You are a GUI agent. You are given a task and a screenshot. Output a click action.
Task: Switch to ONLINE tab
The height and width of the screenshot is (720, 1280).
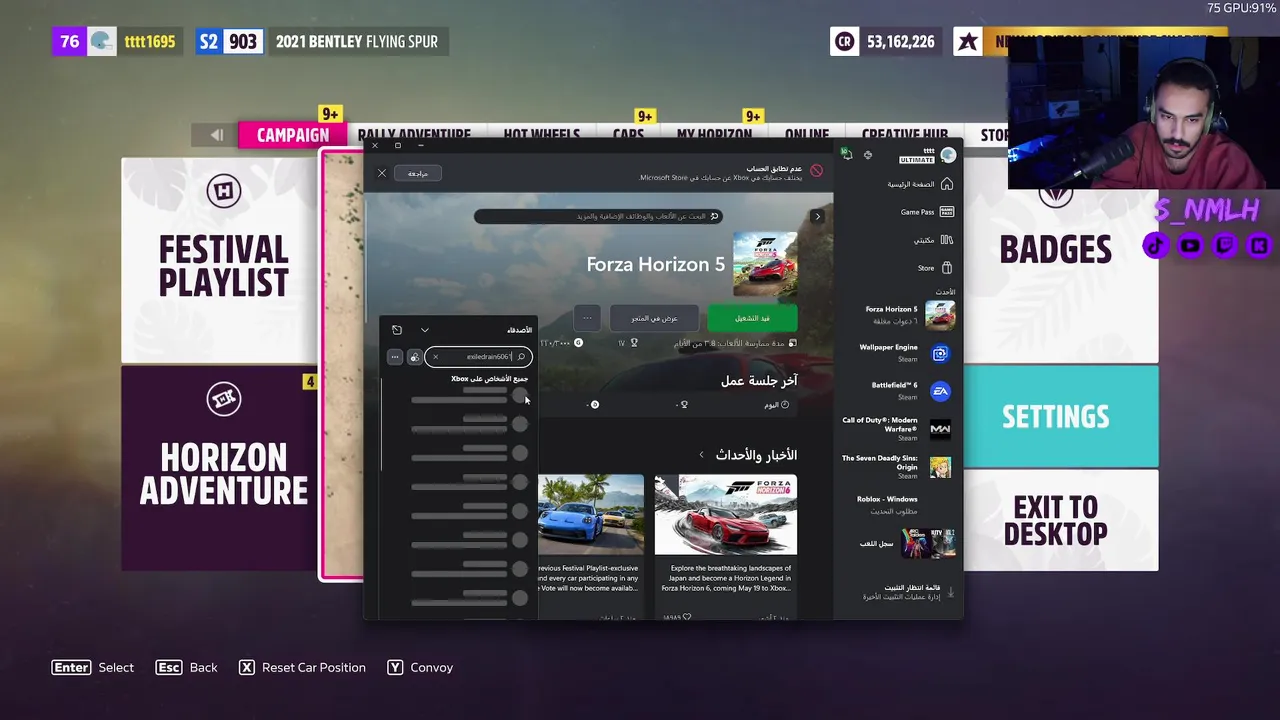pos(807,135)
